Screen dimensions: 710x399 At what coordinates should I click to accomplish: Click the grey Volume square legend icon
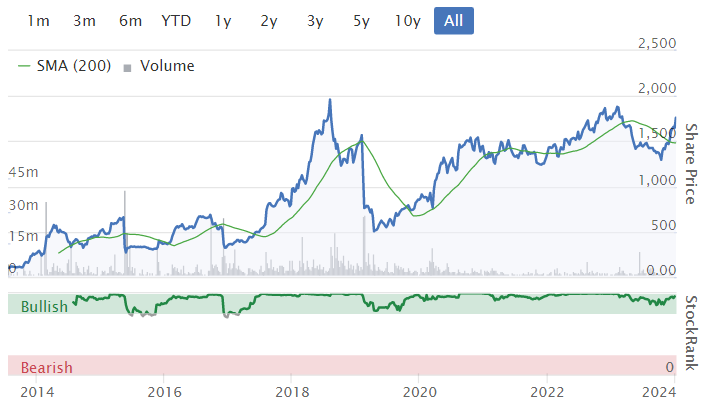127,68
